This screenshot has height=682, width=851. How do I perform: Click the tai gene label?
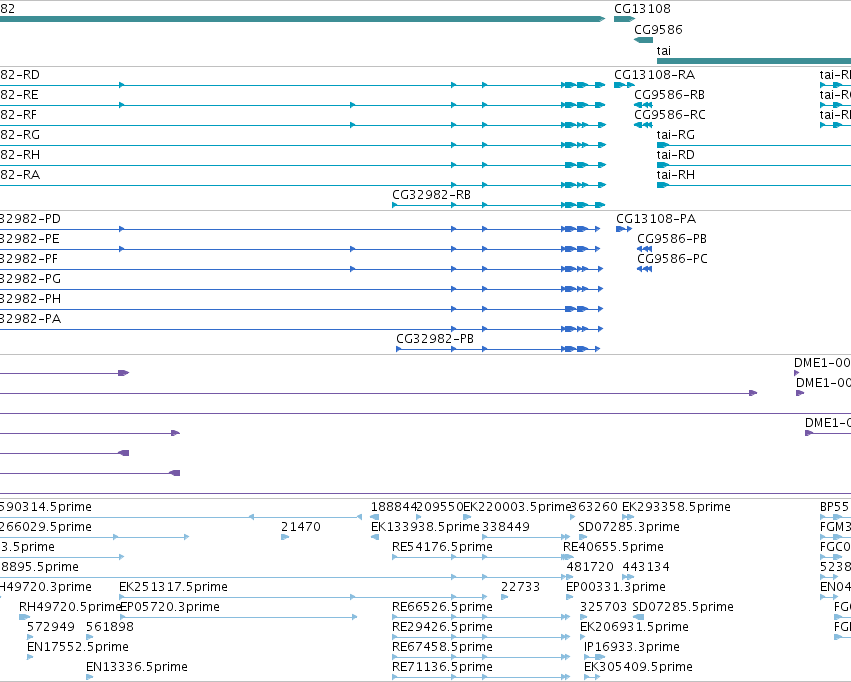(x=664, y=51)
